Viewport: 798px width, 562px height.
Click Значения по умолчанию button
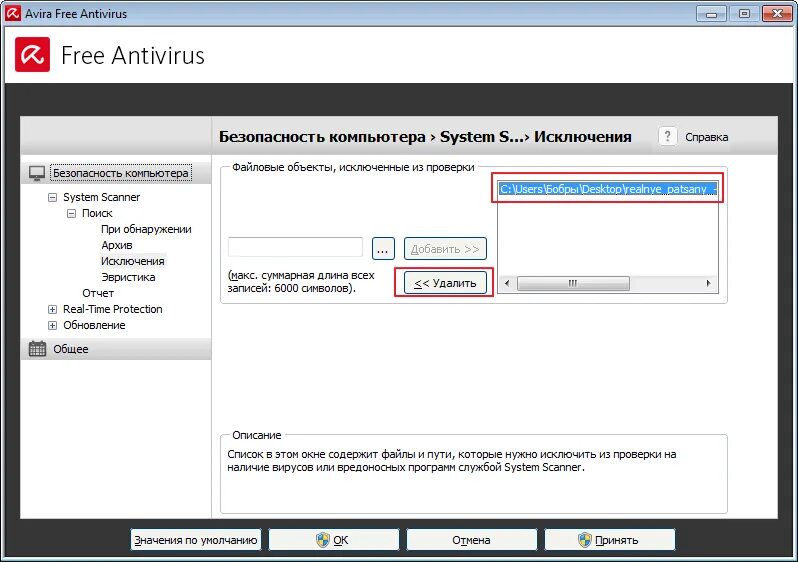195,540
